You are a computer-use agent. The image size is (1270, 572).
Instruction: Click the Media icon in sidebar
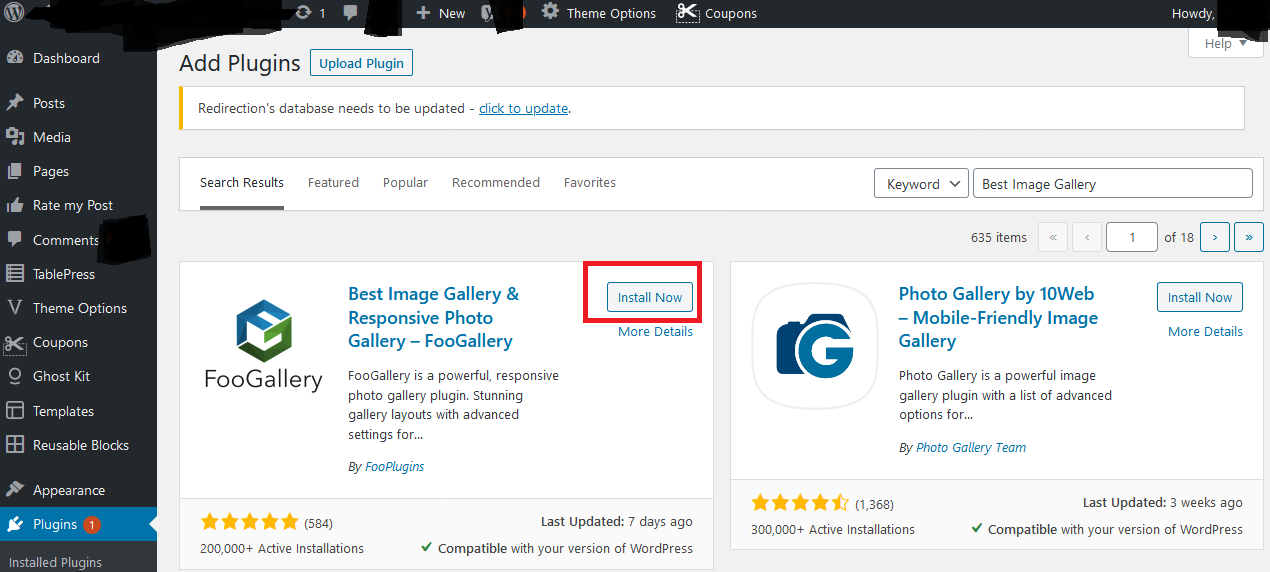pos(15,137)
